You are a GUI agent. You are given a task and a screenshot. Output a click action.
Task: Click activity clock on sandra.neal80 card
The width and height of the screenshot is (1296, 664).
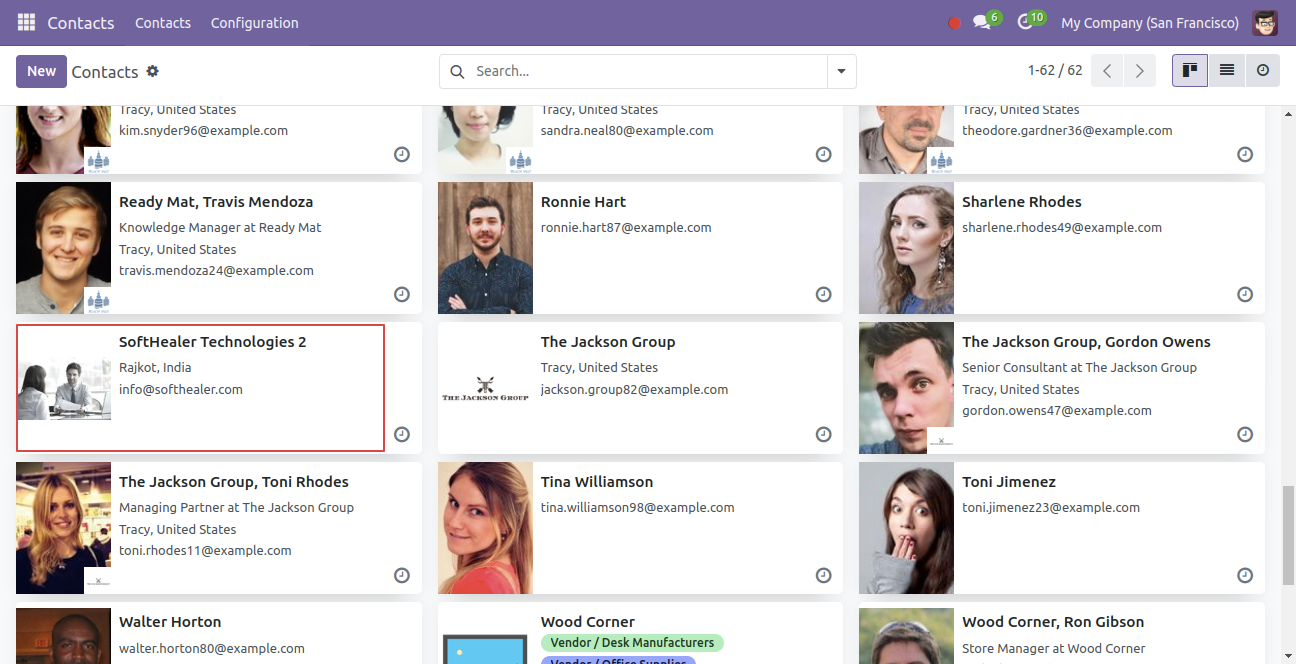pos(823,154)
